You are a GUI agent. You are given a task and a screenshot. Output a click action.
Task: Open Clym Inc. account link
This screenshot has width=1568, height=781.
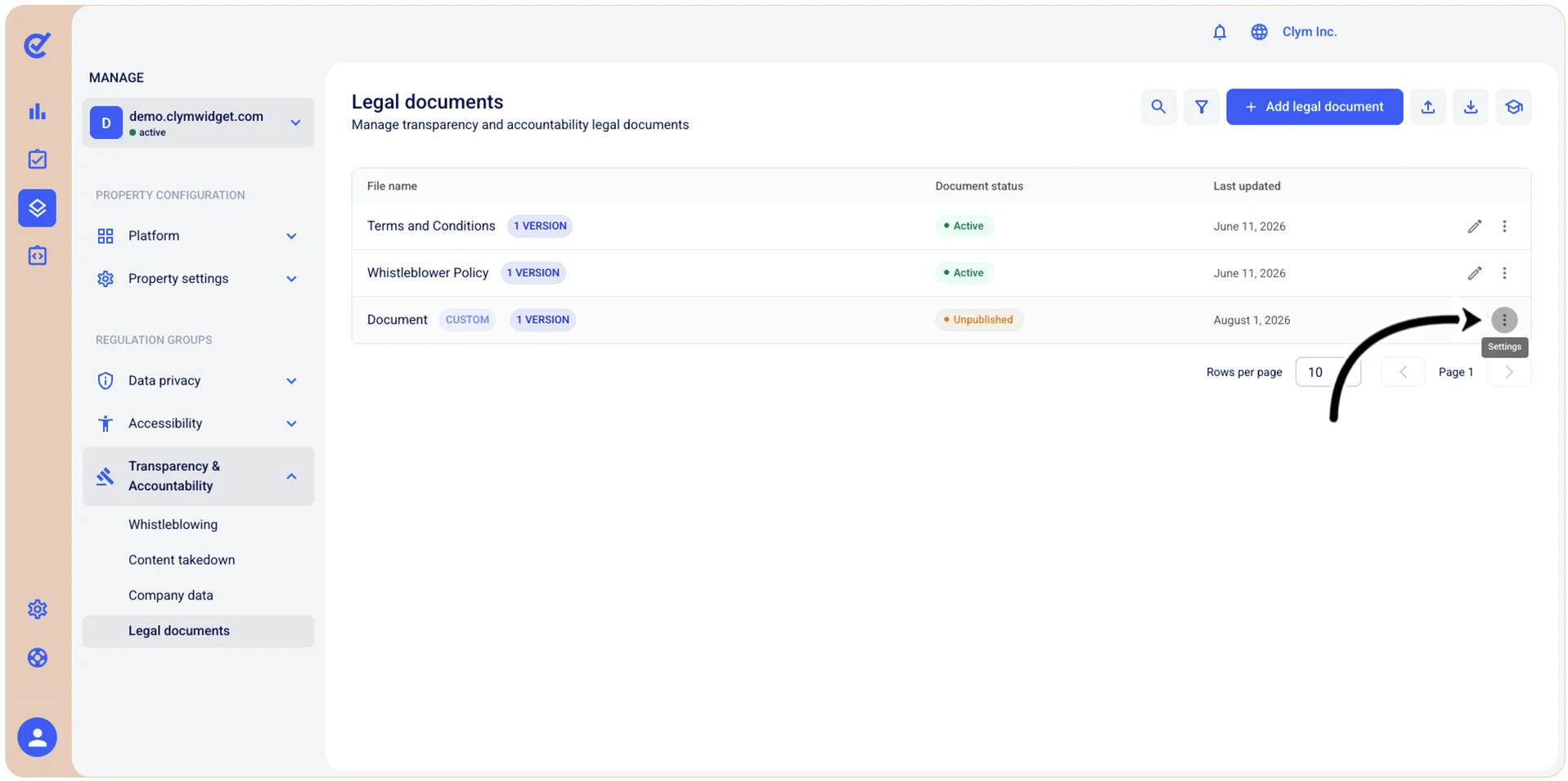[x=1309, y=32]
